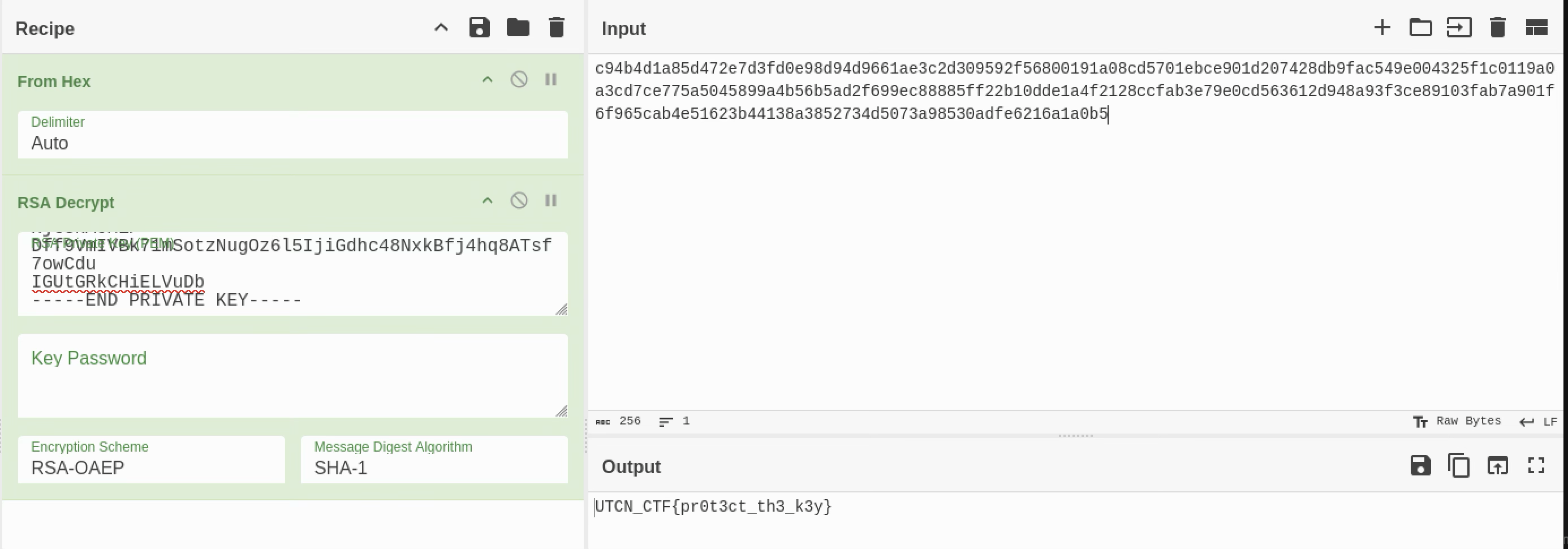Image resolution: width=1568 pixels, height=549 pixels.
Task: Focus the Key Password field
Action: (x=293, y=375)
